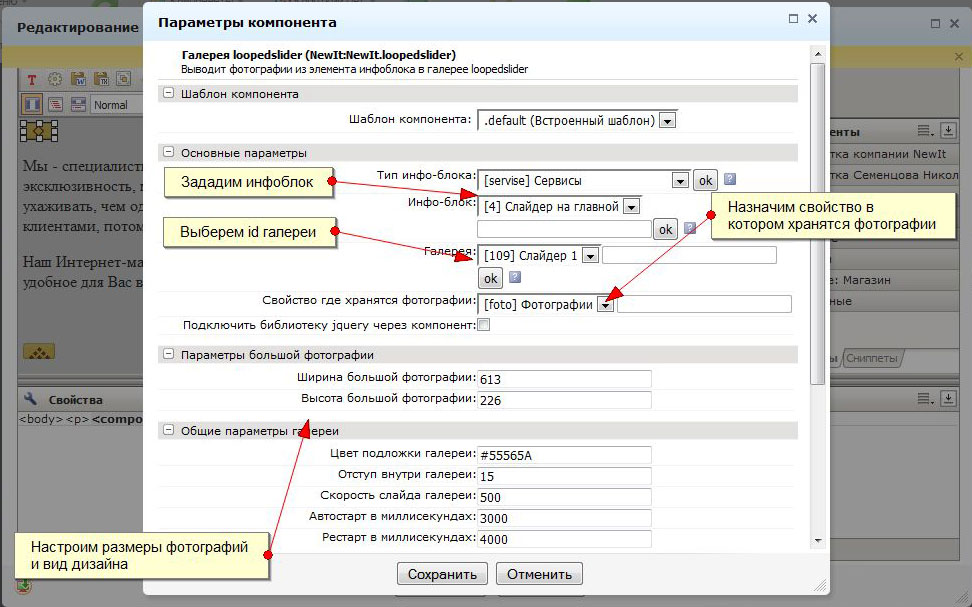Click ok next to Тип инфо-блока
972x607 pixels.
coord(705,180)
